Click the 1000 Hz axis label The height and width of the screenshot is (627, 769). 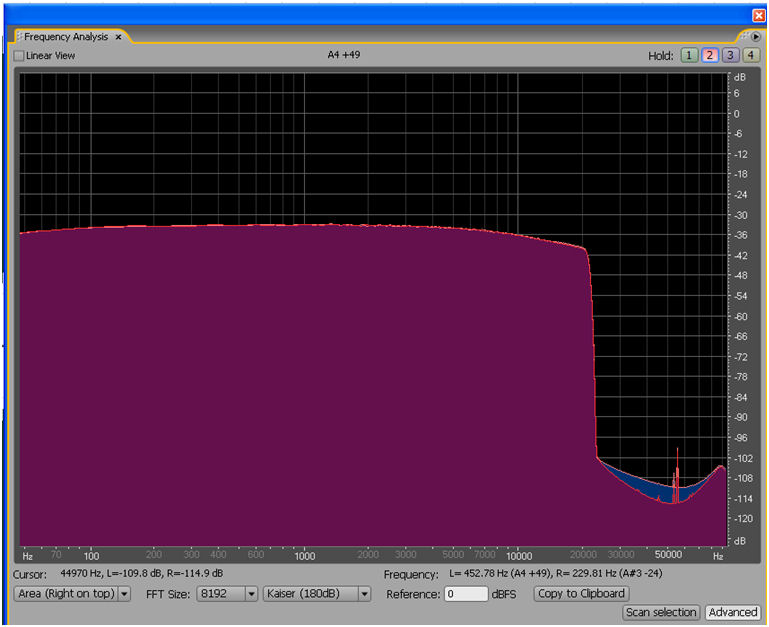[x=305, y=556]
